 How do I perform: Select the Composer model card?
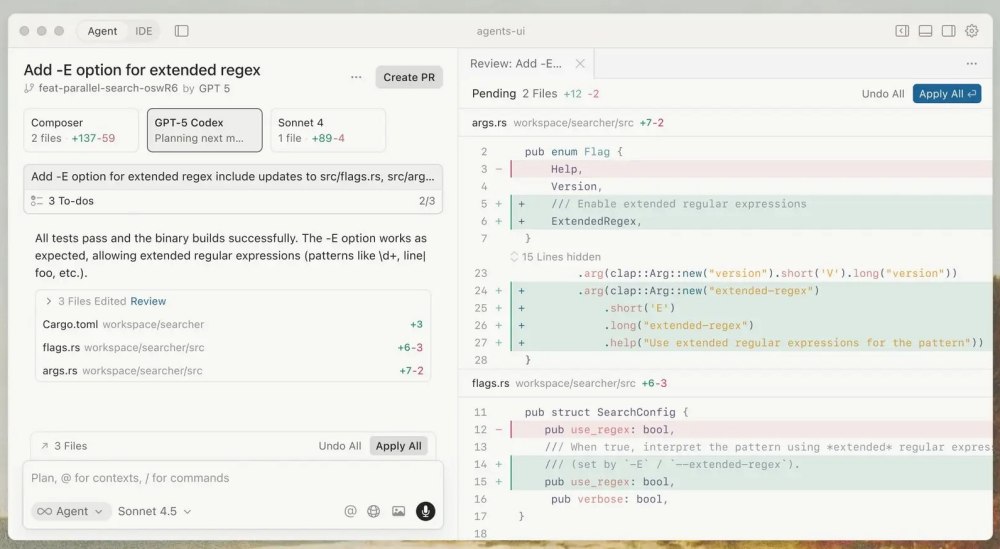coord(81,130)
